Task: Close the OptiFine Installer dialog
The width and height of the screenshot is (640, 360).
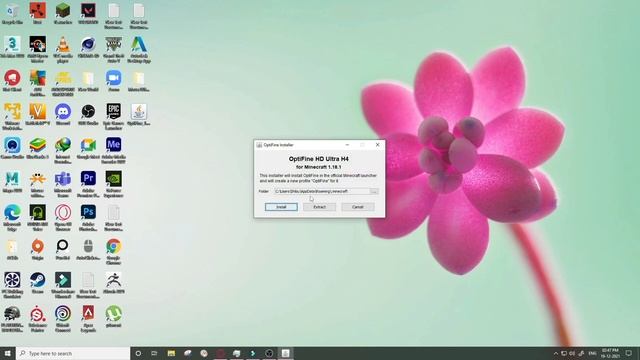Action: [378, 145]
